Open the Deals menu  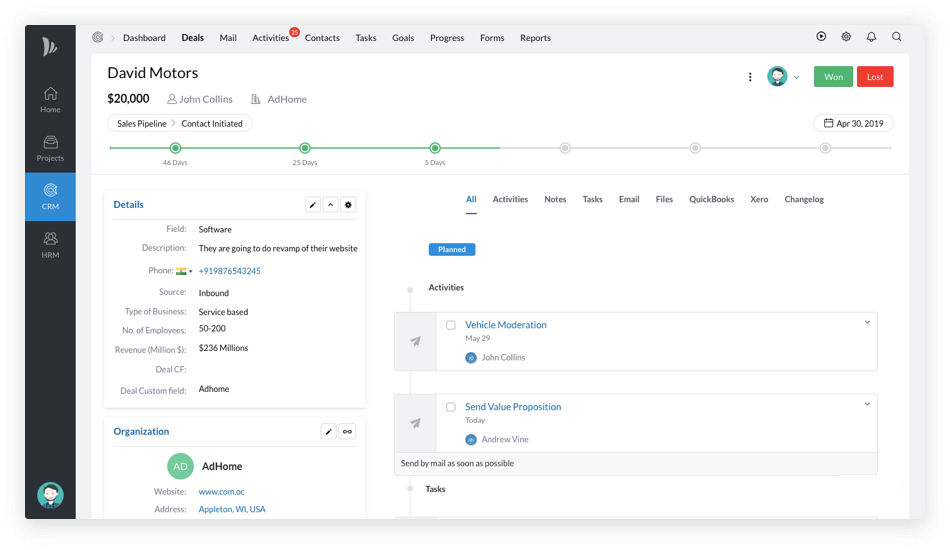click(x=193, y=38)
